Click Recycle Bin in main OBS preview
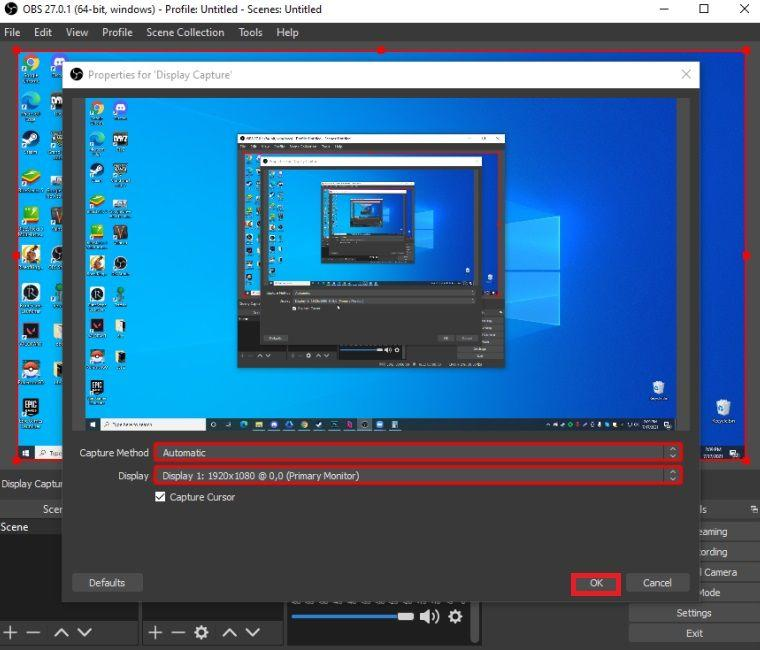This screenshot has height=650, width=760. coord(723,408)
